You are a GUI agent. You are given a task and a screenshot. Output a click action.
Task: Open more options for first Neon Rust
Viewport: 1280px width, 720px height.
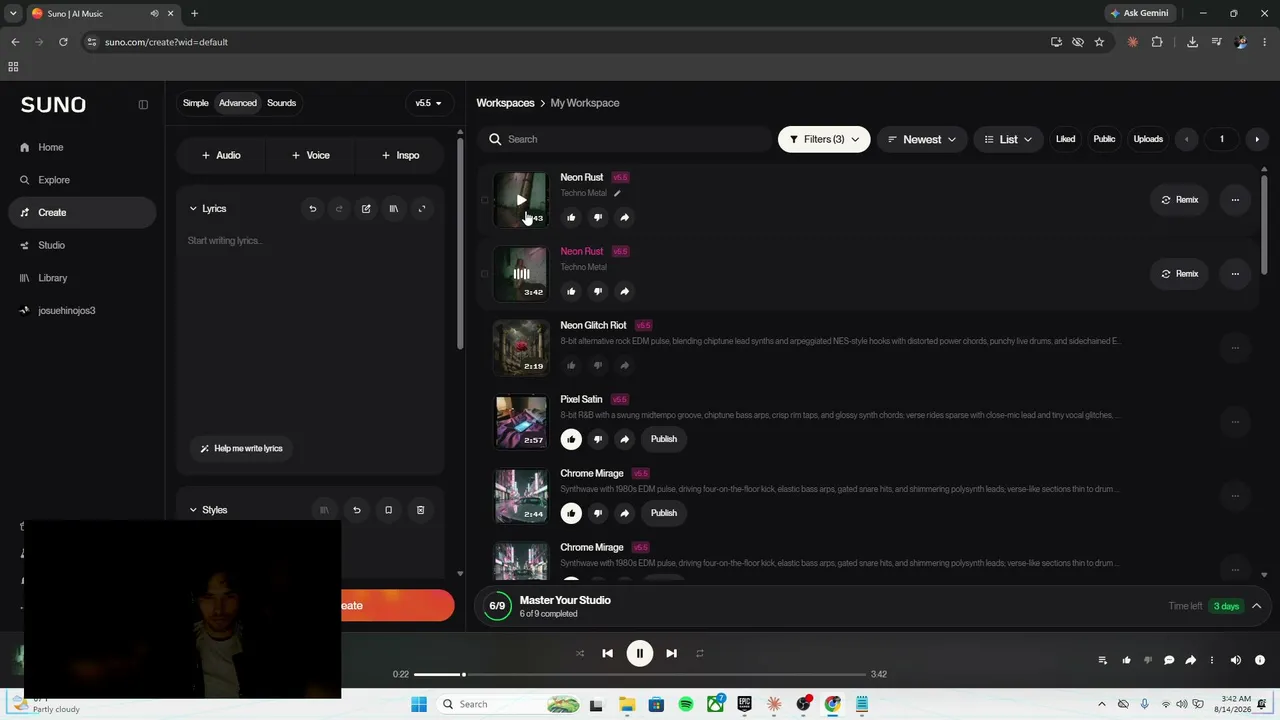click(x=1235, y=200)
